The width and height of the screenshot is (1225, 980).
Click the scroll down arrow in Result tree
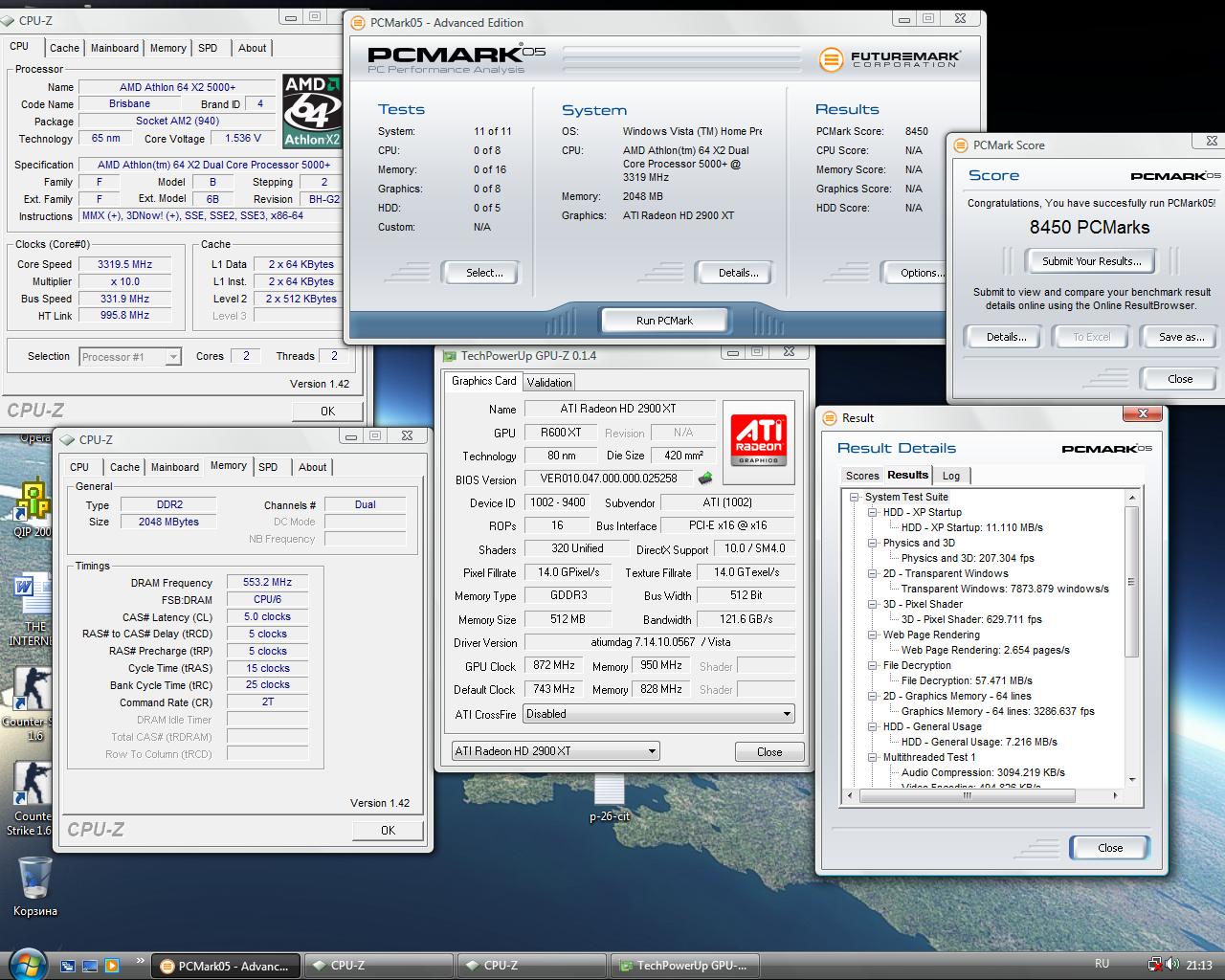[x=1131, y=779]
